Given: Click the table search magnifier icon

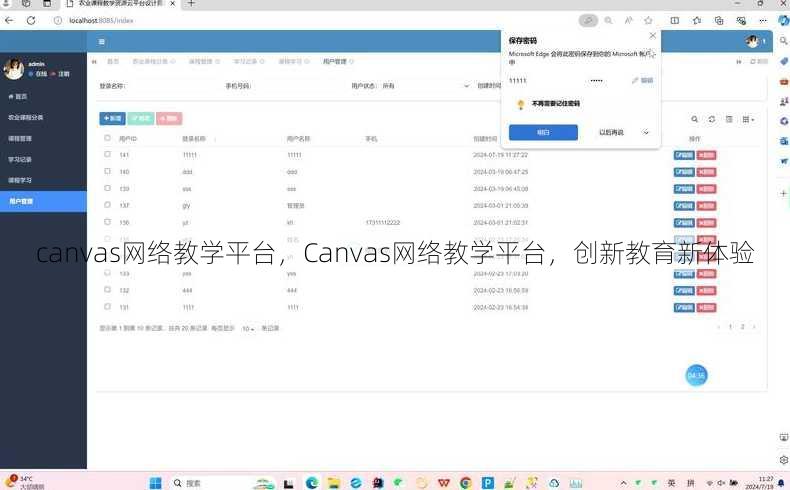Looking at the screenshot, I should 694,119.
